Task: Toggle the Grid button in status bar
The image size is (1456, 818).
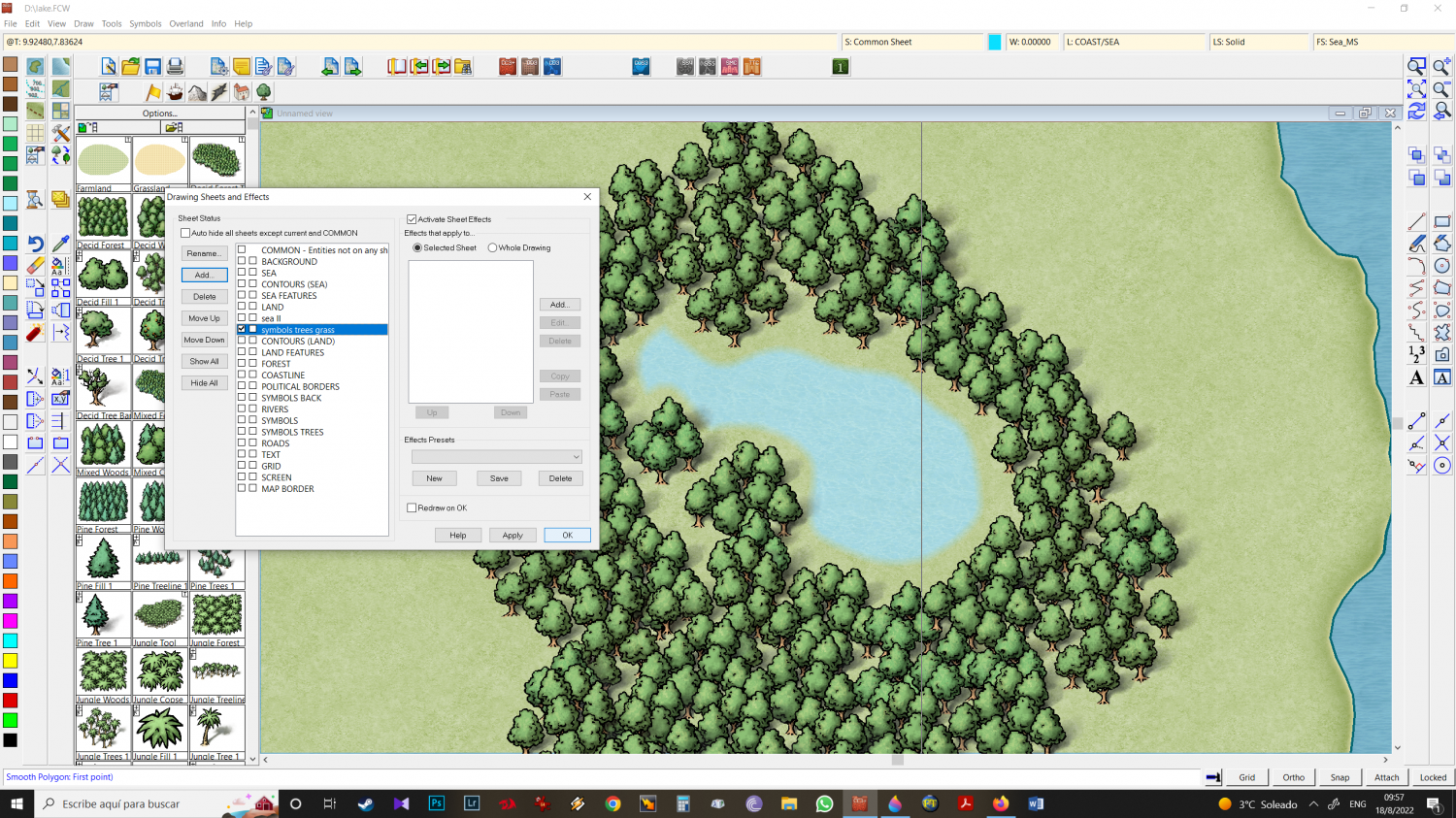Action: [x=1246, y=777]
